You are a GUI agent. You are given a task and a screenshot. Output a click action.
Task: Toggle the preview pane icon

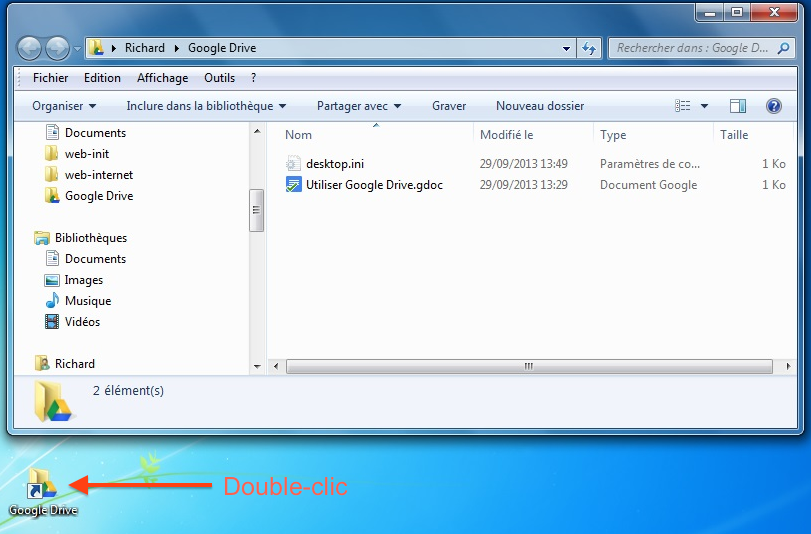tap(738, 106)
